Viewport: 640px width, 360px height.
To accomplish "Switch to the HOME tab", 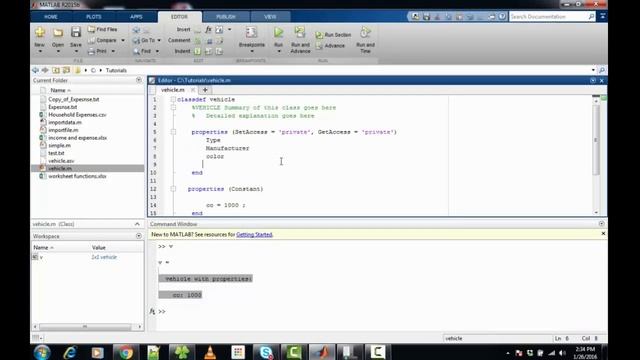I will (51, 17).
